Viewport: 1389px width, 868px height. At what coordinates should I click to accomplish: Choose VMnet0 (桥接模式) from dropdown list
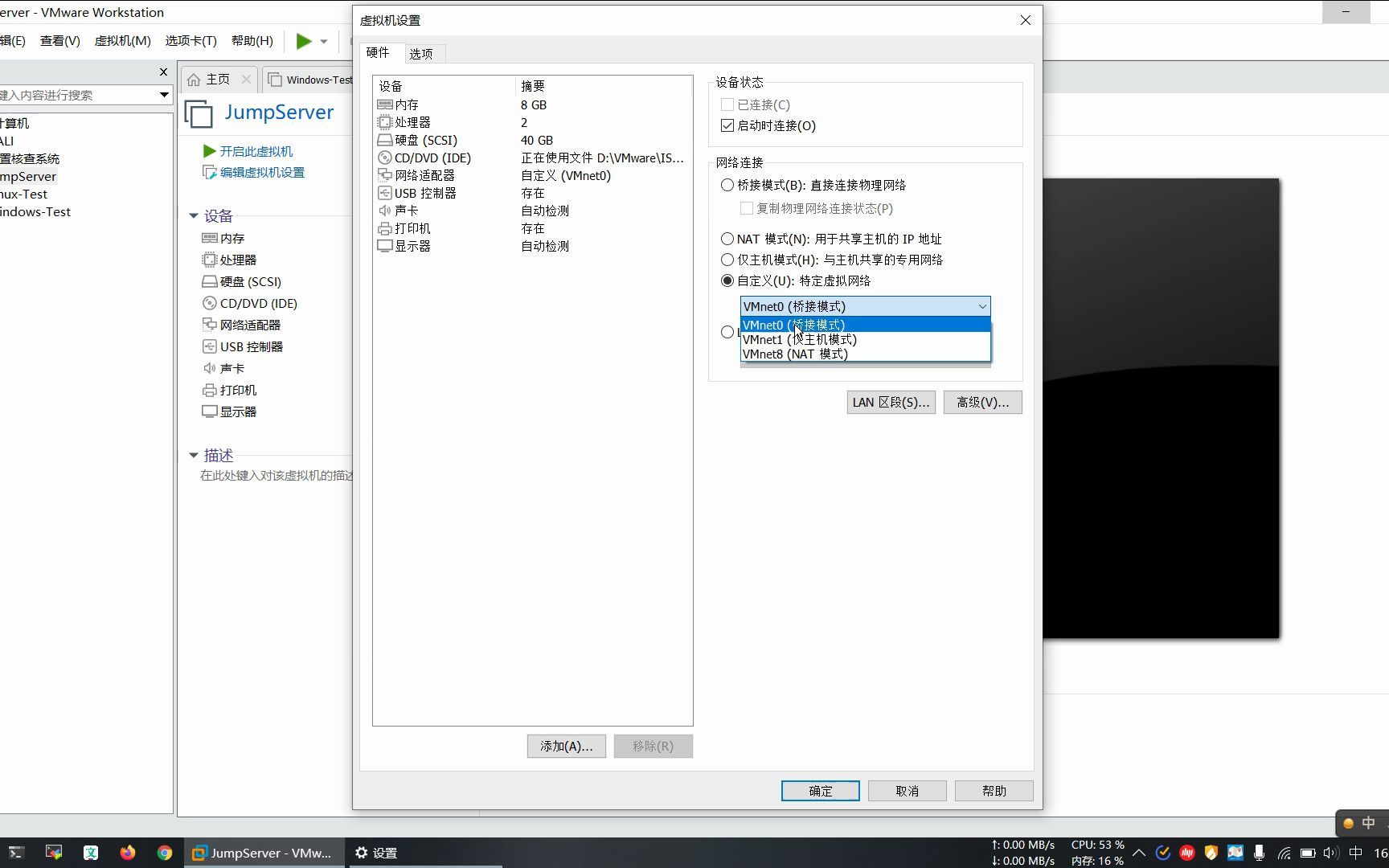(x=865, y=325)
